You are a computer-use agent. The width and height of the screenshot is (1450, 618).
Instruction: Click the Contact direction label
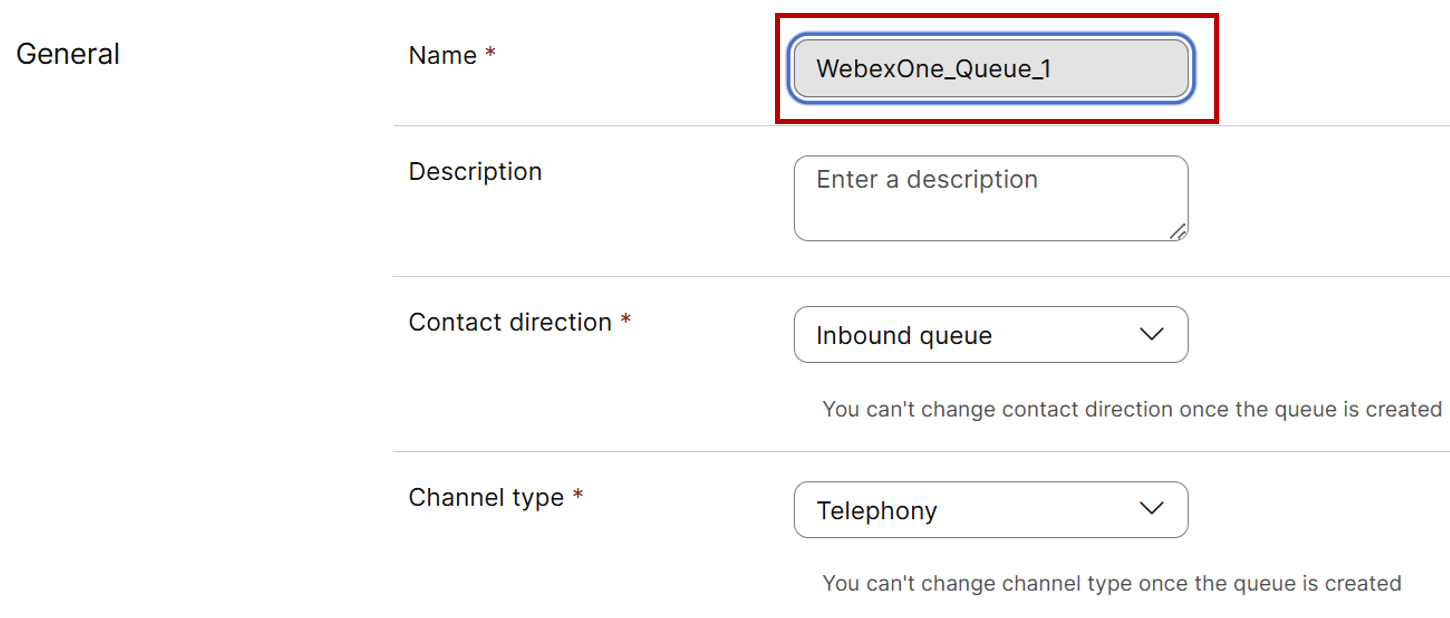pos(510,323)
